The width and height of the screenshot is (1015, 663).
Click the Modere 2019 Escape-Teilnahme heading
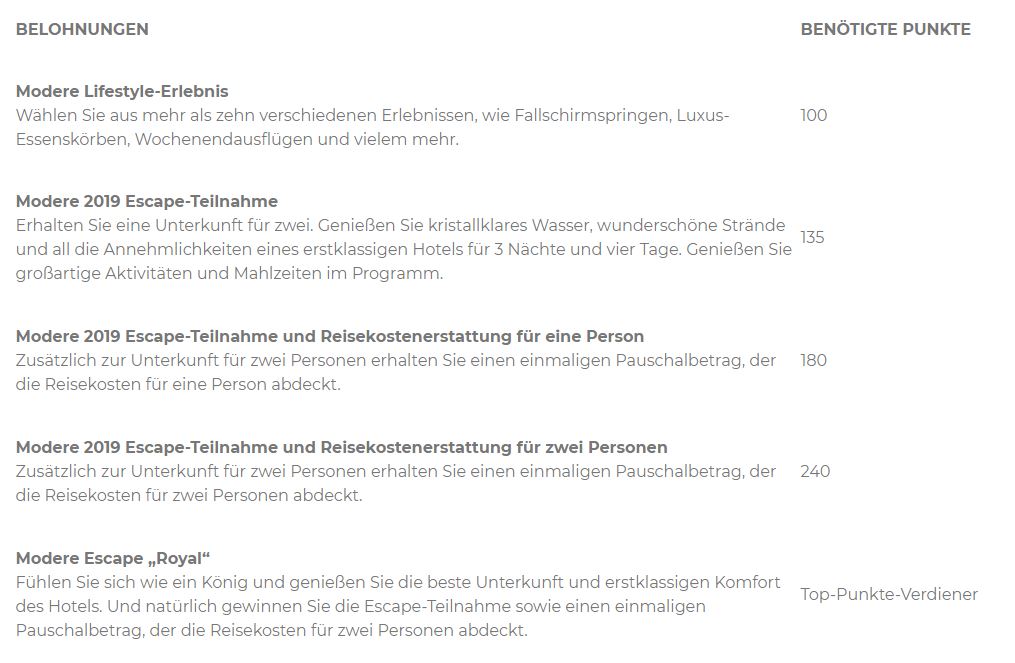pos(147,201)
